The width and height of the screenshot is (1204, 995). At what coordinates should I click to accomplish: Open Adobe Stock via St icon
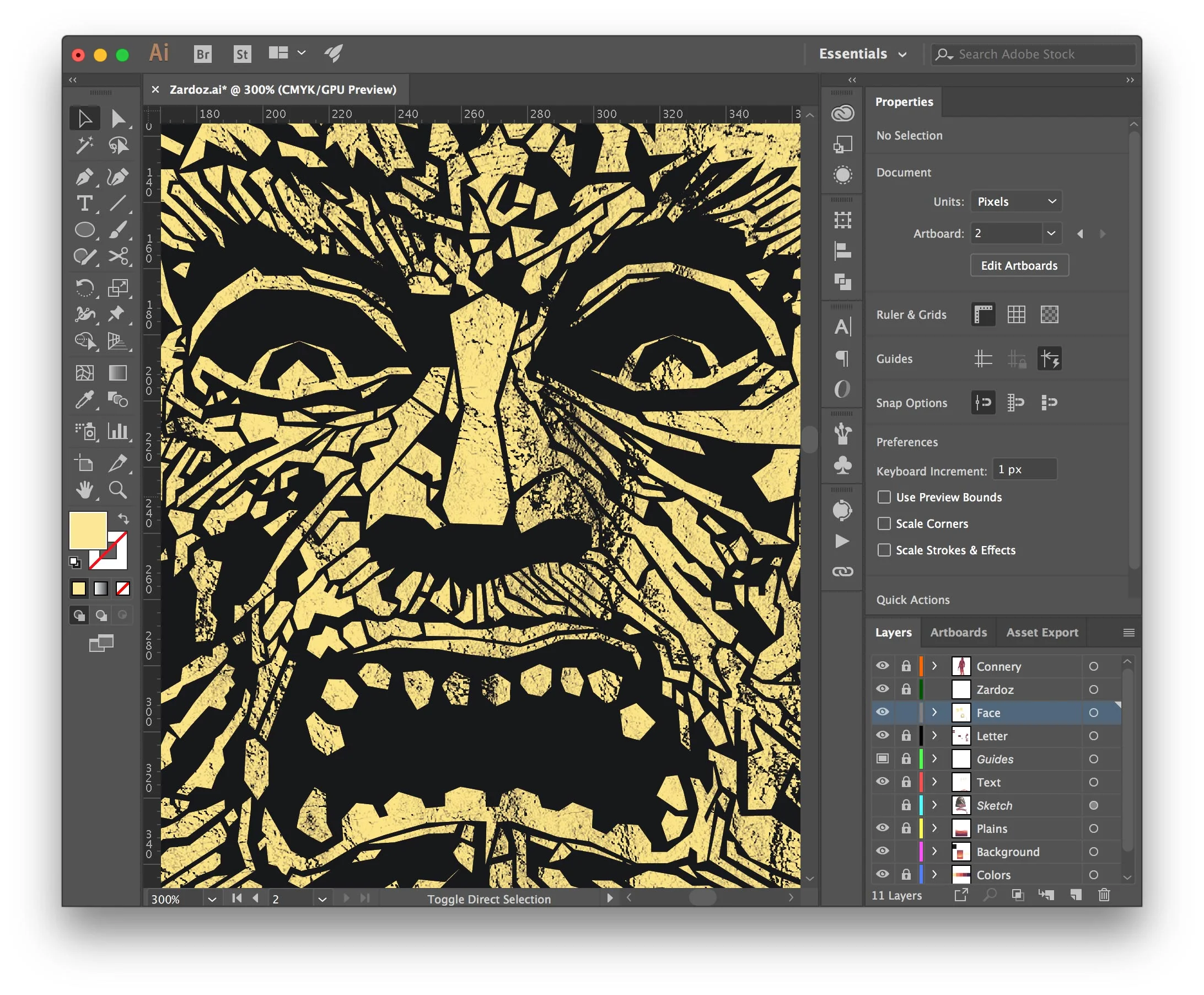pos(243,54)
